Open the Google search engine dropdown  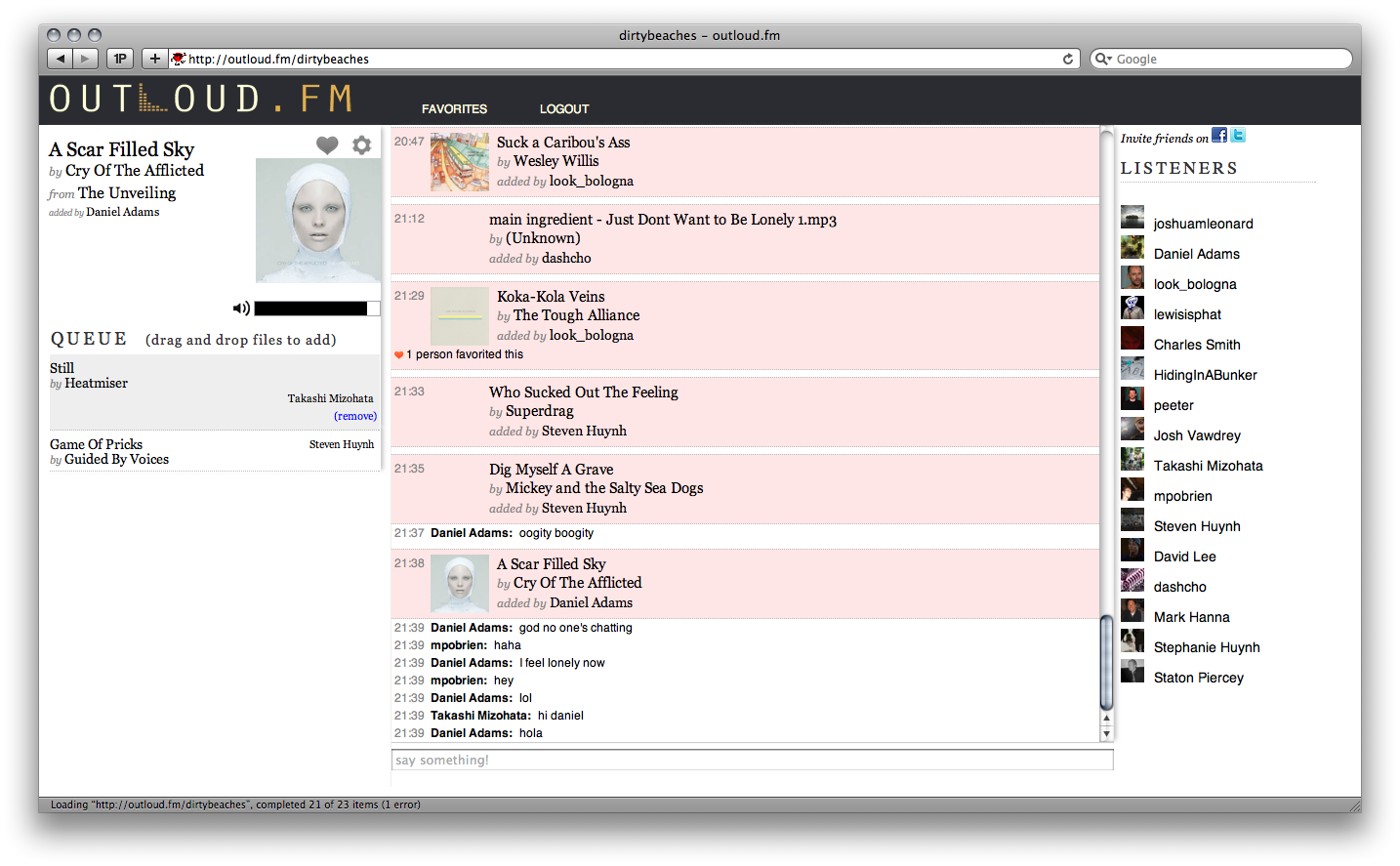pyautogui.click(x=1104, y=59)
